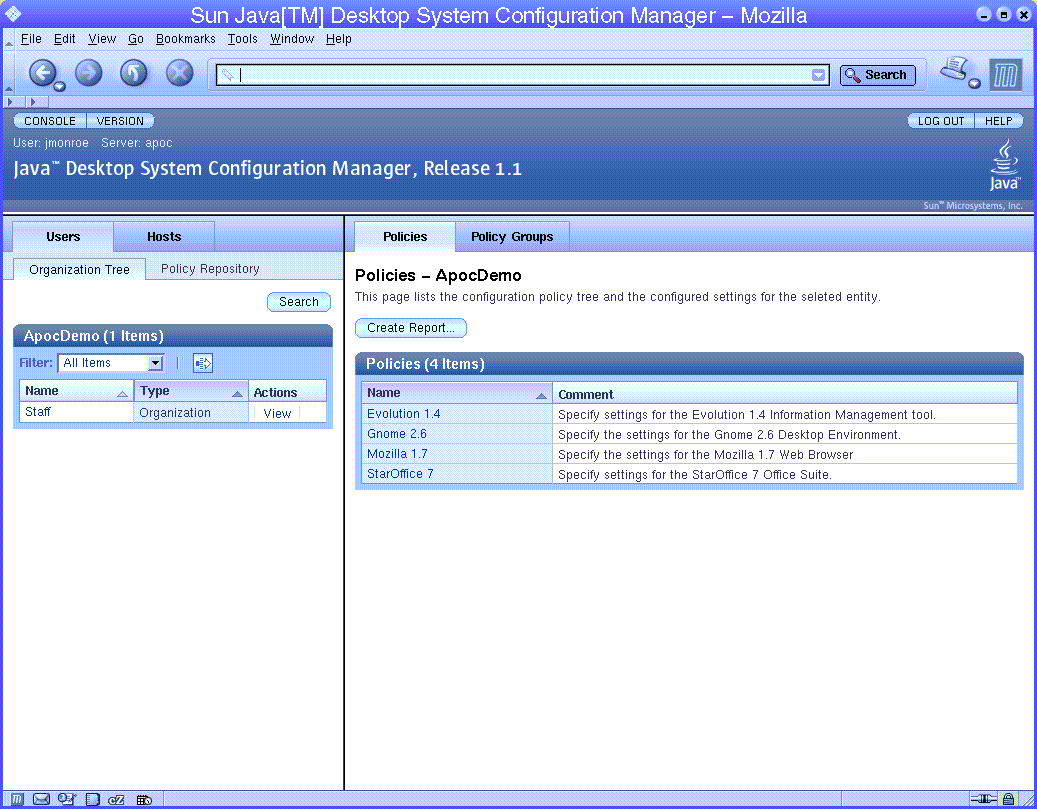
Task: Open the StarOffice 7 policy link
Action: [x=400, y=474]
